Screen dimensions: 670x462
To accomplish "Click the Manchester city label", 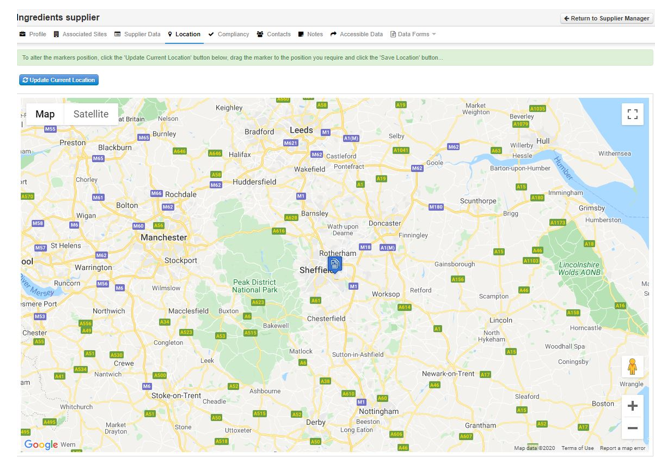I will (x=164, y=237).
